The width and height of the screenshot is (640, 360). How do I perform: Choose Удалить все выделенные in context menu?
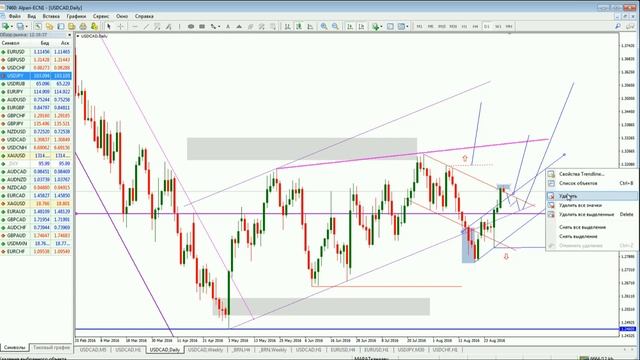tap(590, 214)
